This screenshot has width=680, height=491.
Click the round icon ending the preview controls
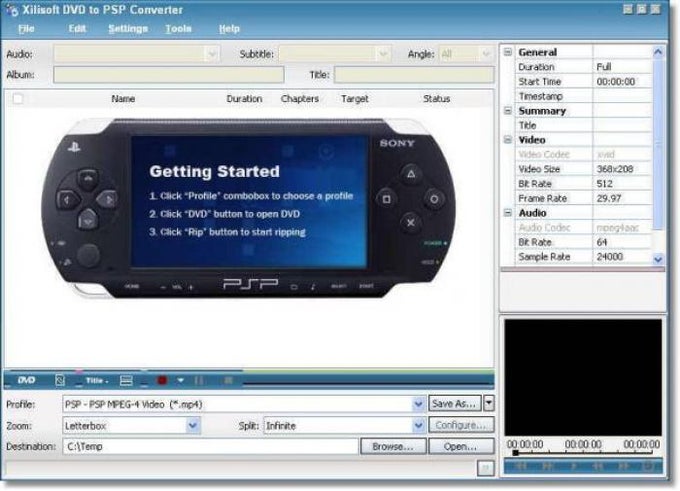point(647,466)
